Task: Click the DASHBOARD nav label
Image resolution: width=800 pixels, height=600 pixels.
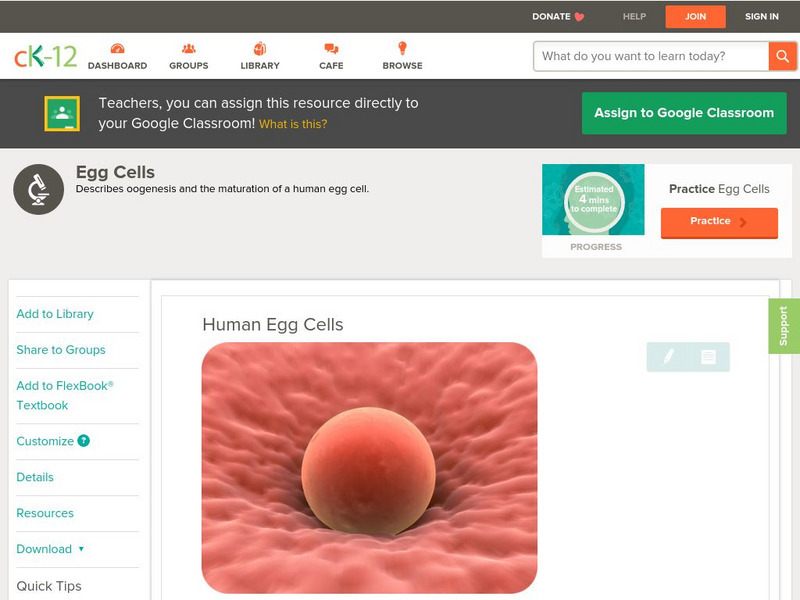Action: [117, 66]
